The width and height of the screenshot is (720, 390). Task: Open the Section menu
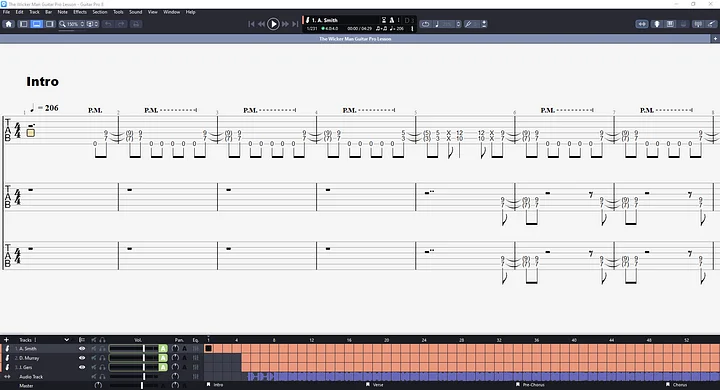[x=100, y=12]
